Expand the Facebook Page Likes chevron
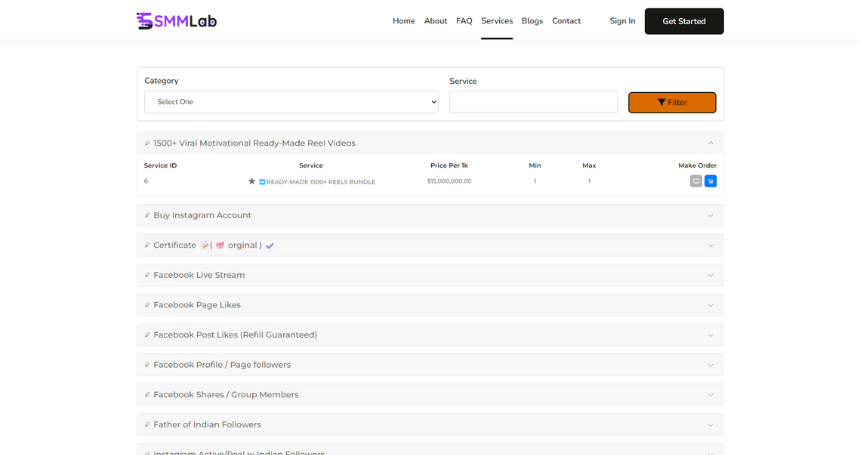The width and height of the screenshot is (860, 455). [x=710, y=305]
